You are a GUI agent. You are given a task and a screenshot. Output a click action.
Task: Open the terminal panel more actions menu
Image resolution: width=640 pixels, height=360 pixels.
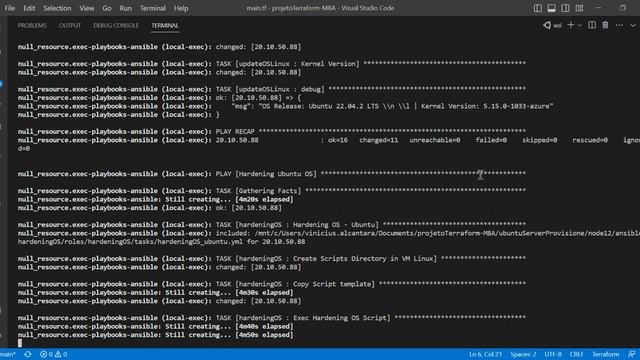tap(619, 25)
